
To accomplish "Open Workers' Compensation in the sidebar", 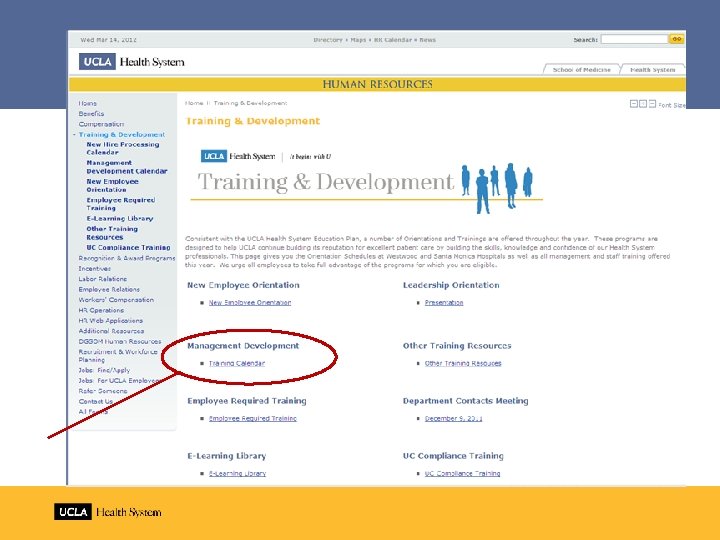I will pyautogui.click(x=116, y=300).
